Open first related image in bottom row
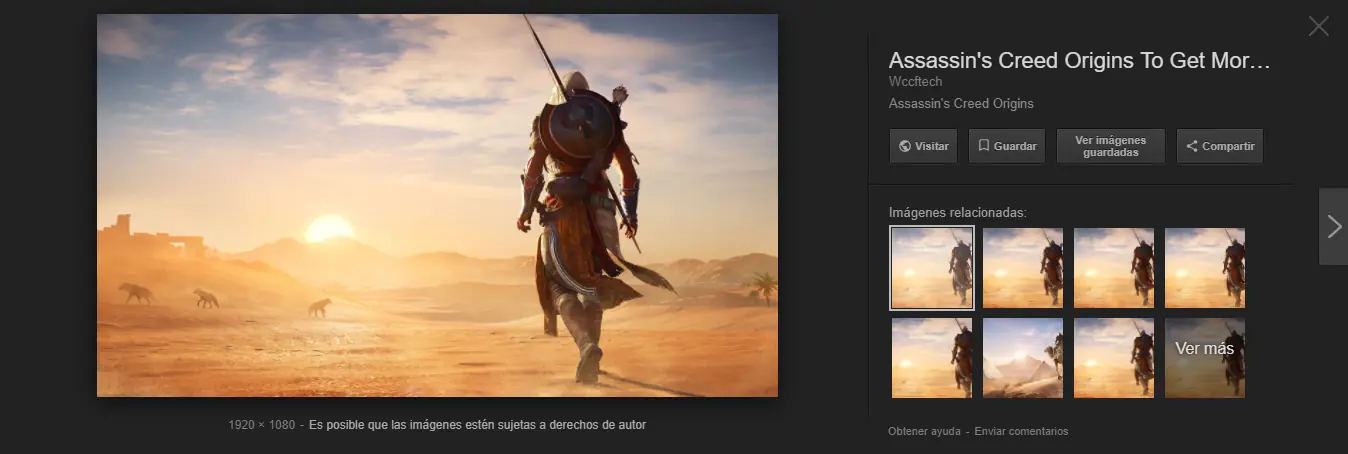 tap(932, 358)
